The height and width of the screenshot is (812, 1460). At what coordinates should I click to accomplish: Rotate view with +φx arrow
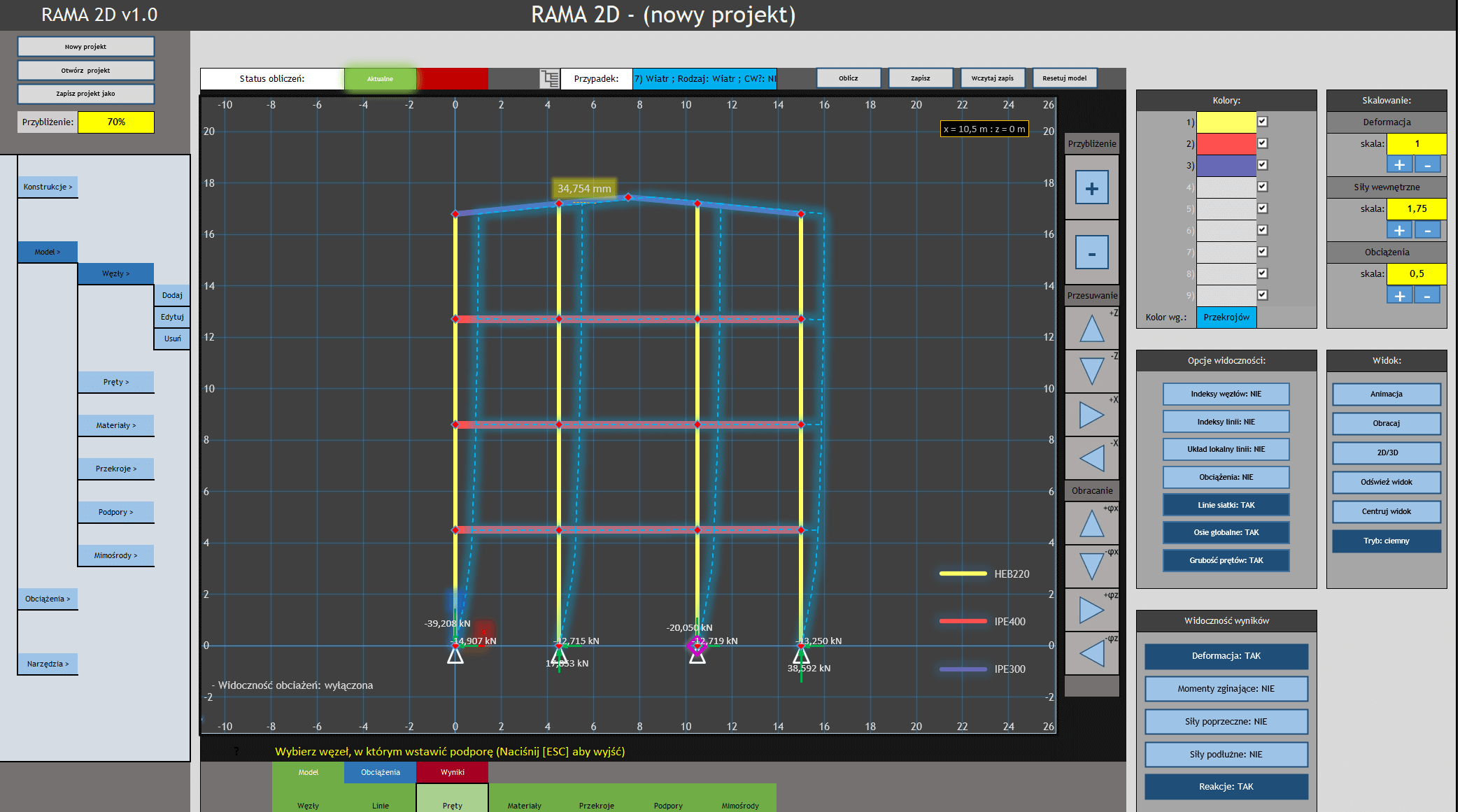[1091, 524]
